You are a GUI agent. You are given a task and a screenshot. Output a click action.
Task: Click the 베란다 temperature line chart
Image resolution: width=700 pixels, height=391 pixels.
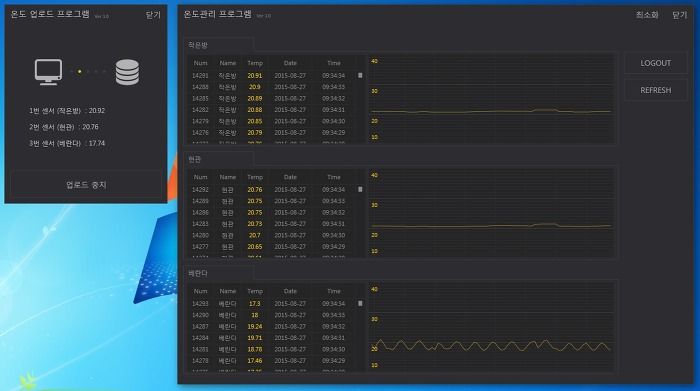click(x=491, y=326)
